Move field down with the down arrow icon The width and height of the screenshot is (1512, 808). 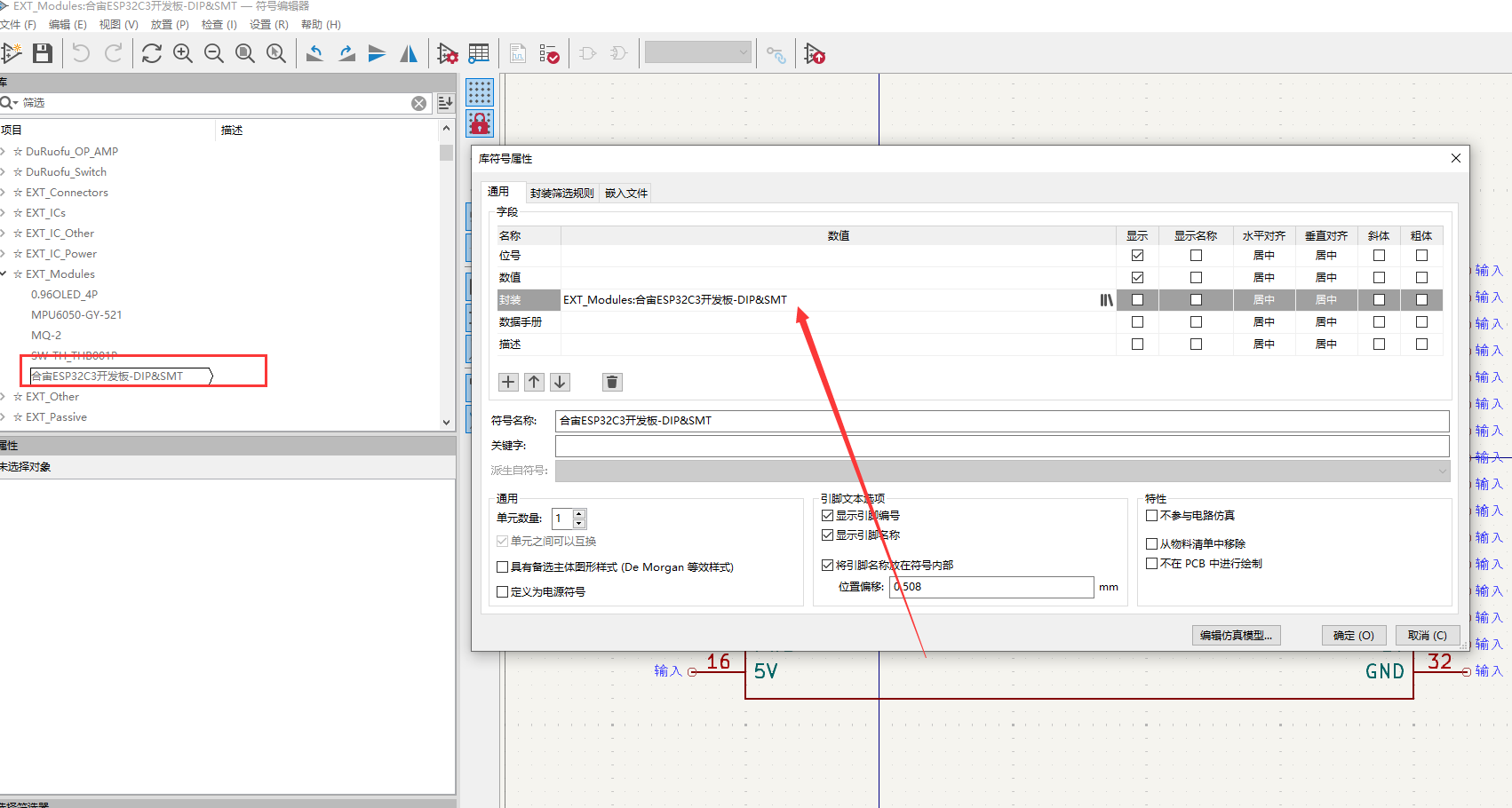click(x=560, y=382)
